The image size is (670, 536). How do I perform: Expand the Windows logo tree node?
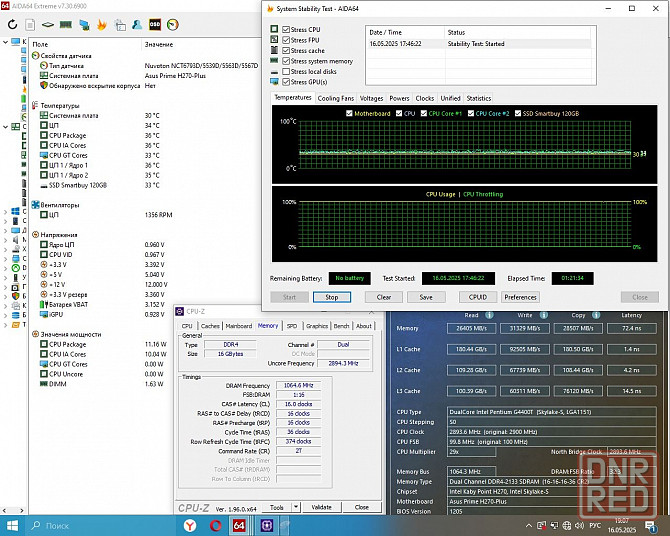click(5, 211)
